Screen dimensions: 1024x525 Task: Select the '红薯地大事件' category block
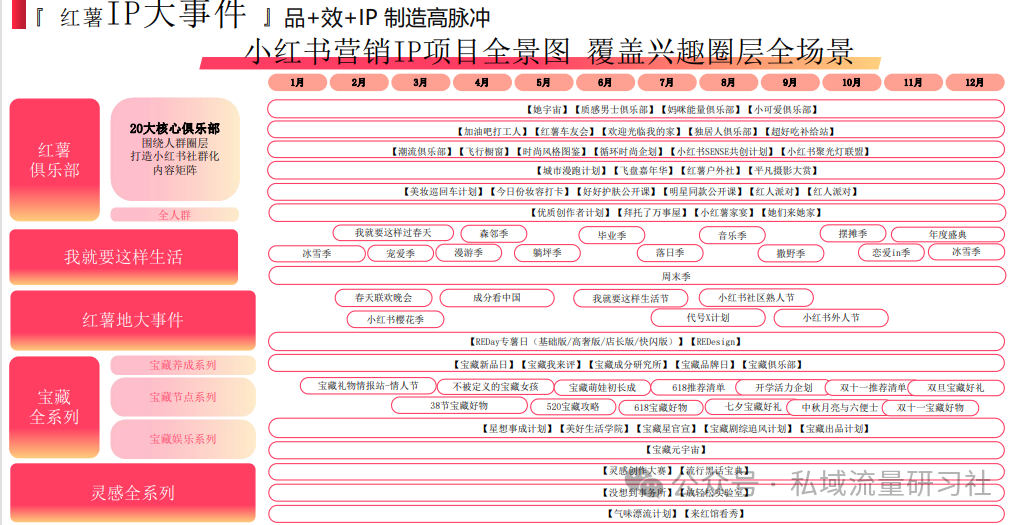pos(133,321)
